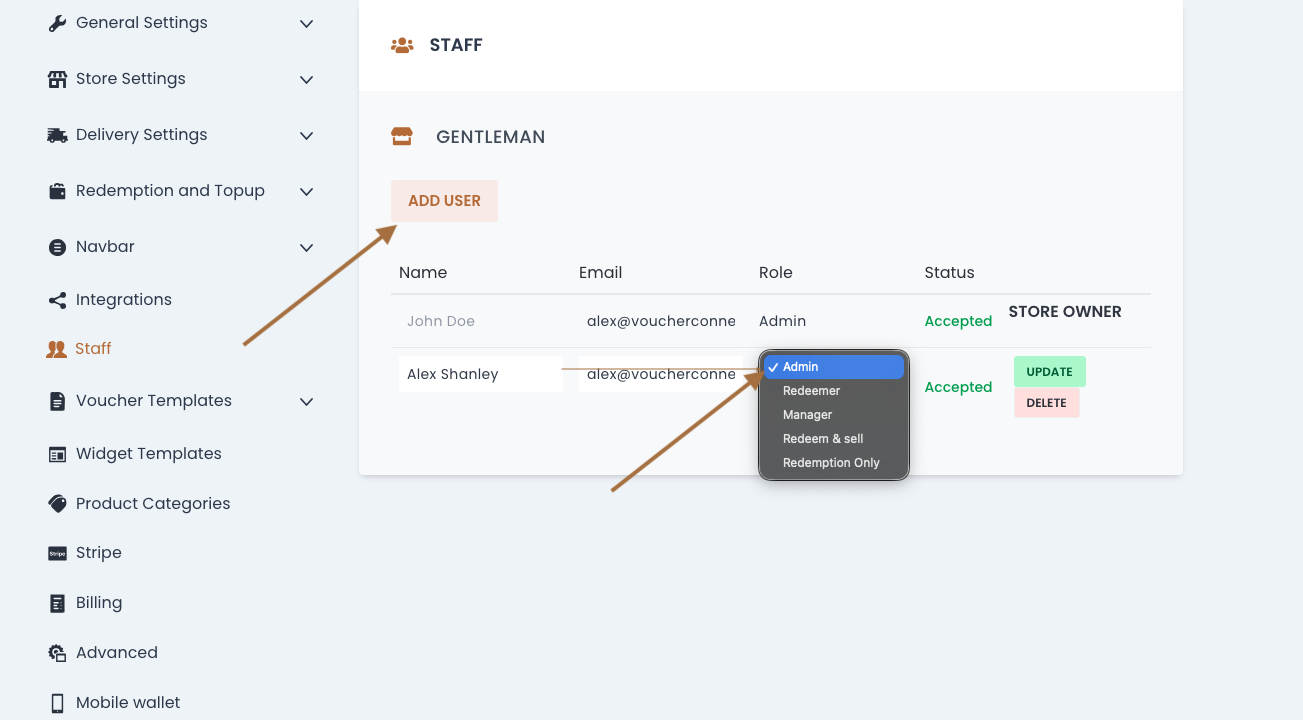1303x720 pixels.
Task: Click the wallet icon for Redemption and Topup
Action: coord(57,191)
